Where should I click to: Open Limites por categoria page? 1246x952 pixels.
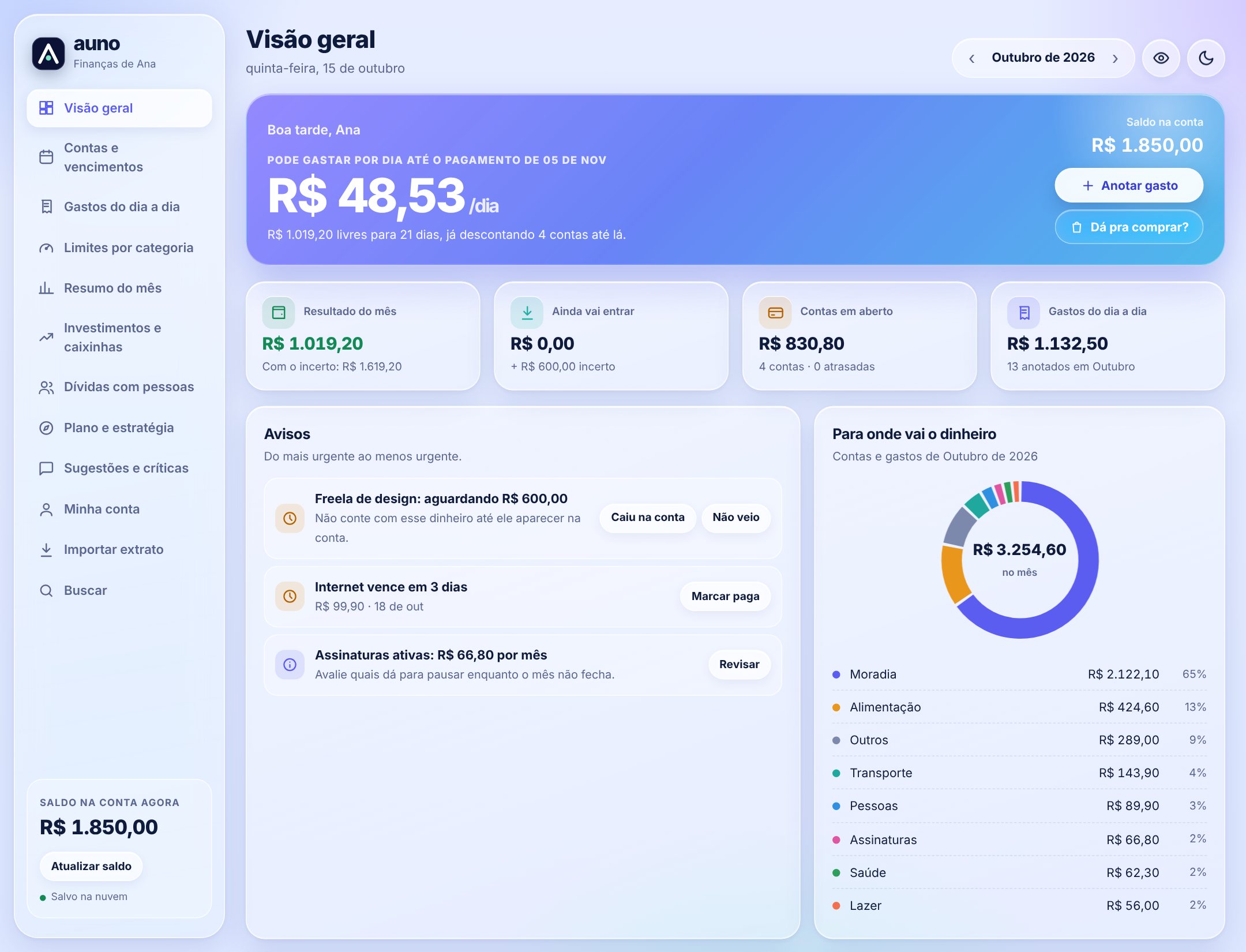(x=119, y=248)
